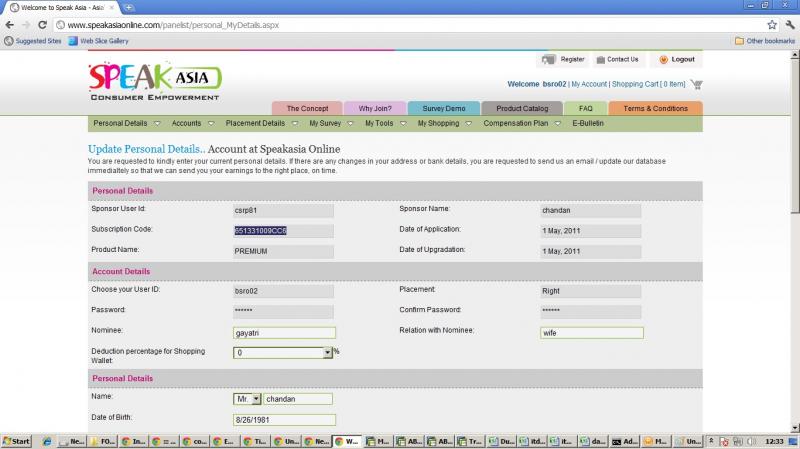Click the Logout text
800x449 pixels.
[683, 60]
